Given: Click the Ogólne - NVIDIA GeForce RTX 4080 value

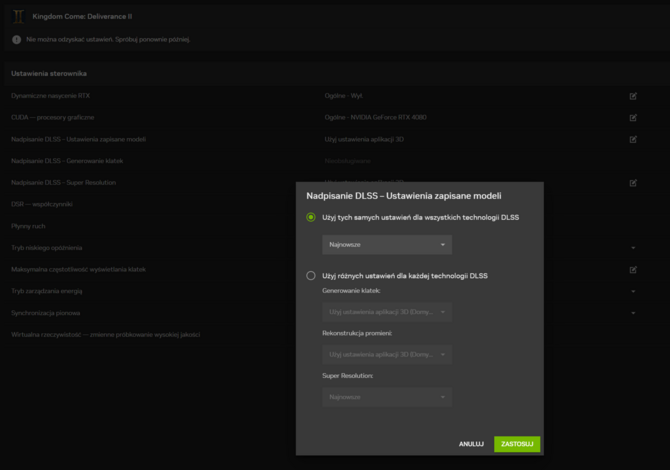Looking at the screenshot, I should click(376, 118).
